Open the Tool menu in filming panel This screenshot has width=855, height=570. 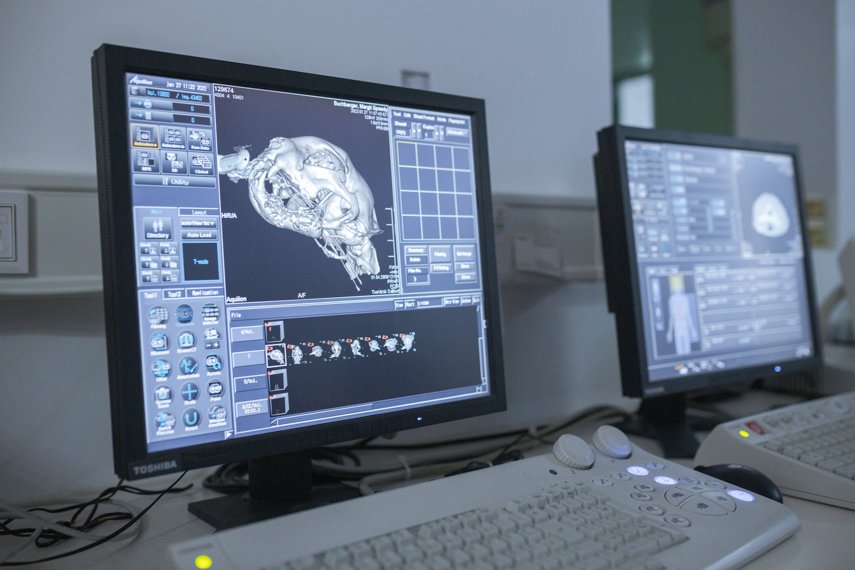(397, 115)
